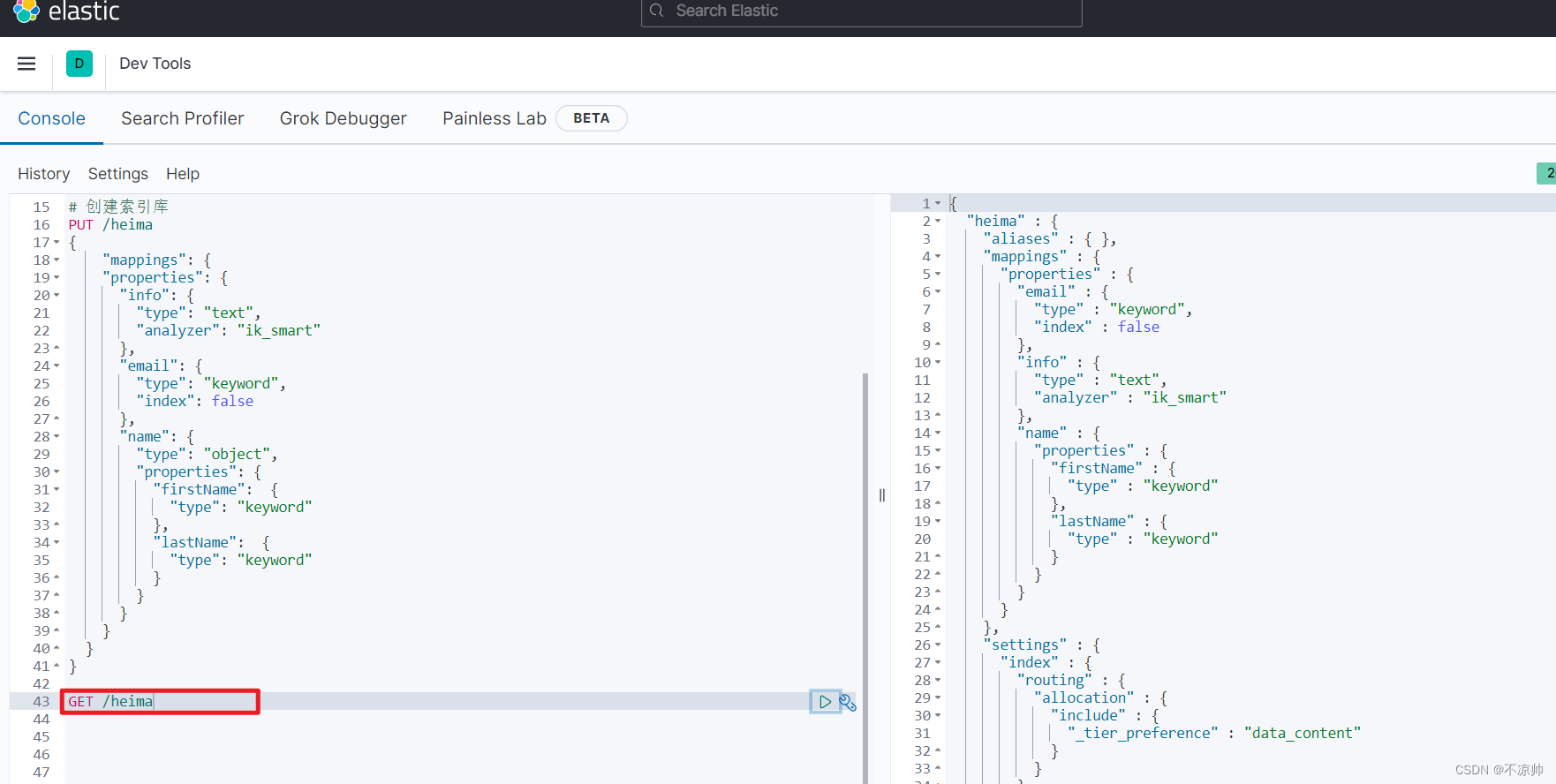Collapse routing block at output line 28
1556x784 pixels.
(938, 680)
